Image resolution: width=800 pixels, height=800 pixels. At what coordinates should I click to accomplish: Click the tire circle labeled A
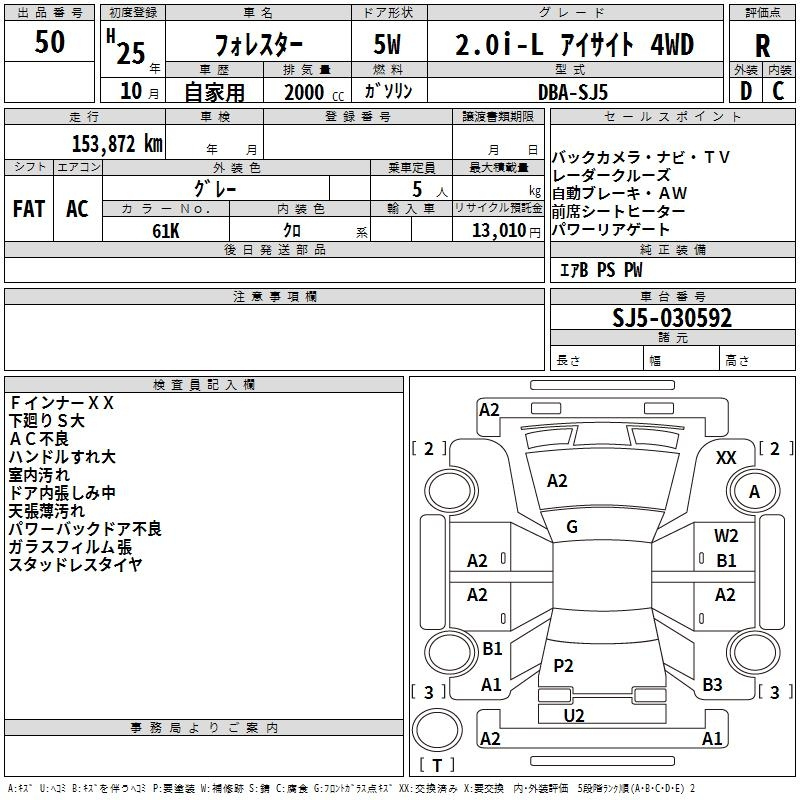point(754,492)
